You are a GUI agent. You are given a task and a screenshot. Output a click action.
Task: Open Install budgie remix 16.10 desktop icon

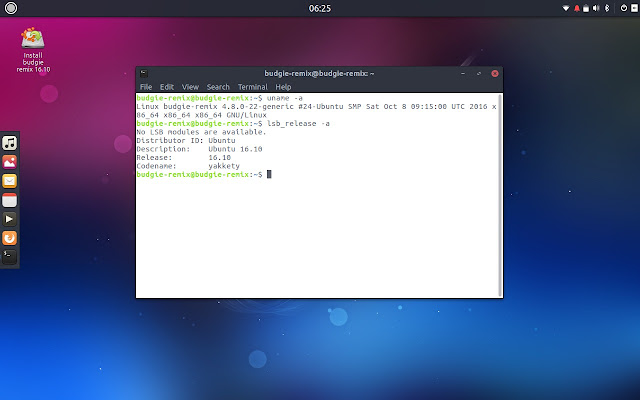(x=33, y=50)
